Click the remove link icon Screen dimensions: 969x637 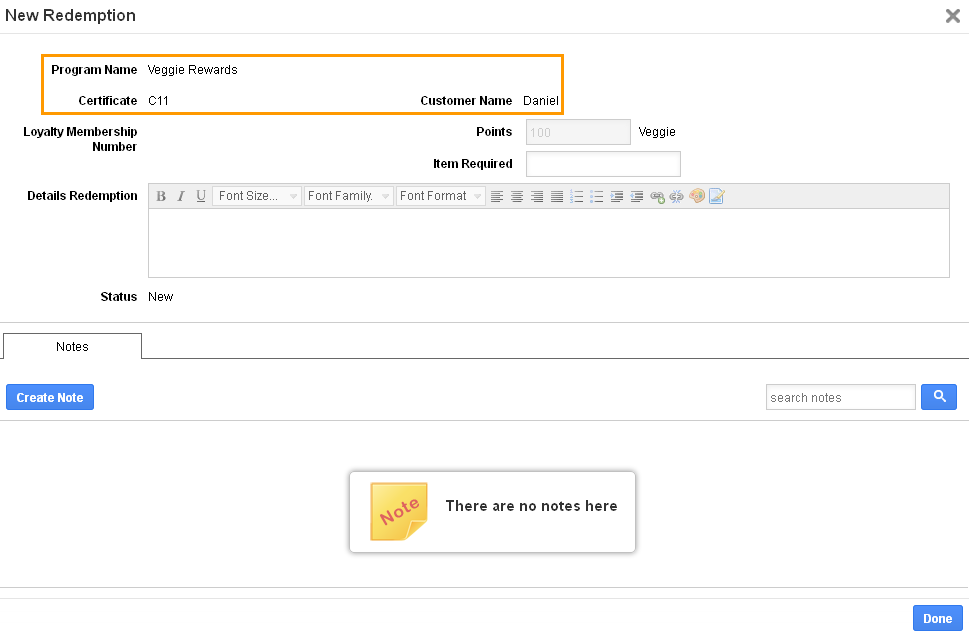[677, 196]
